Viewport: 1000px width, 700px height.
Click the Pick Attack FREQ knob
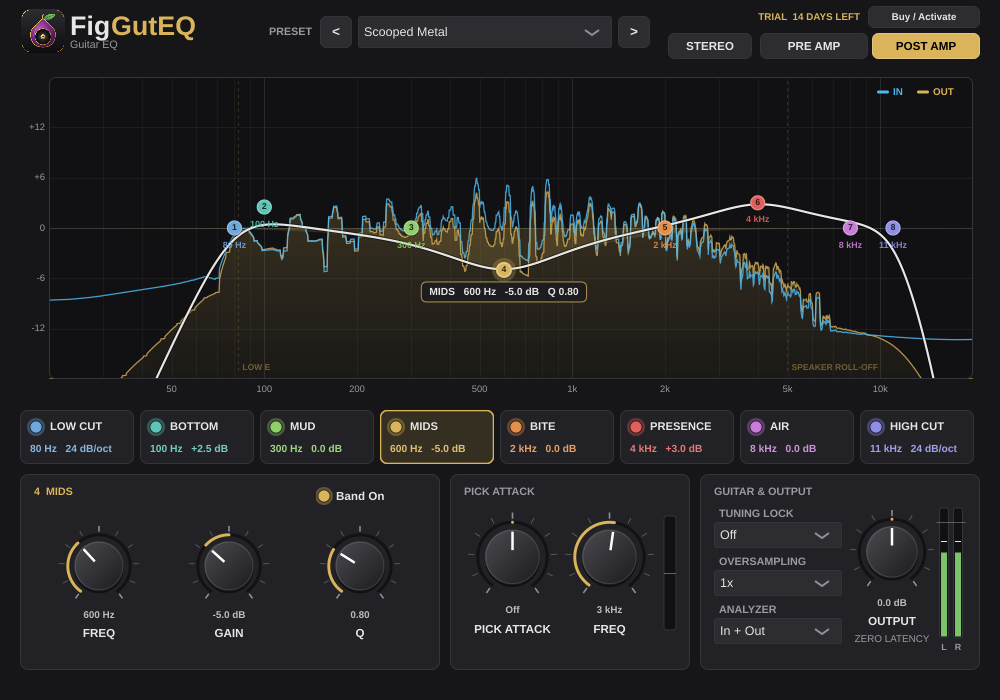click(609, 556)
